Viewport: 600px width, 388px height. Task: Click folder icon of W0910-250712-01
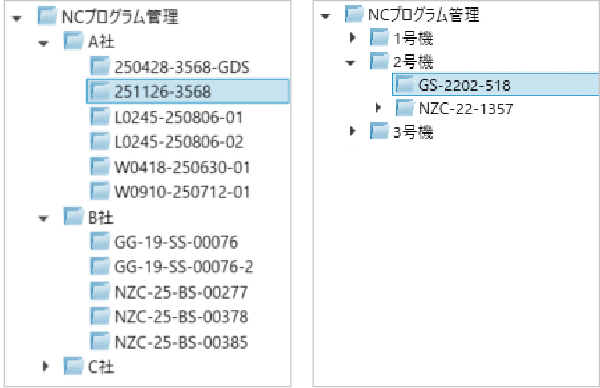(100, 191)
